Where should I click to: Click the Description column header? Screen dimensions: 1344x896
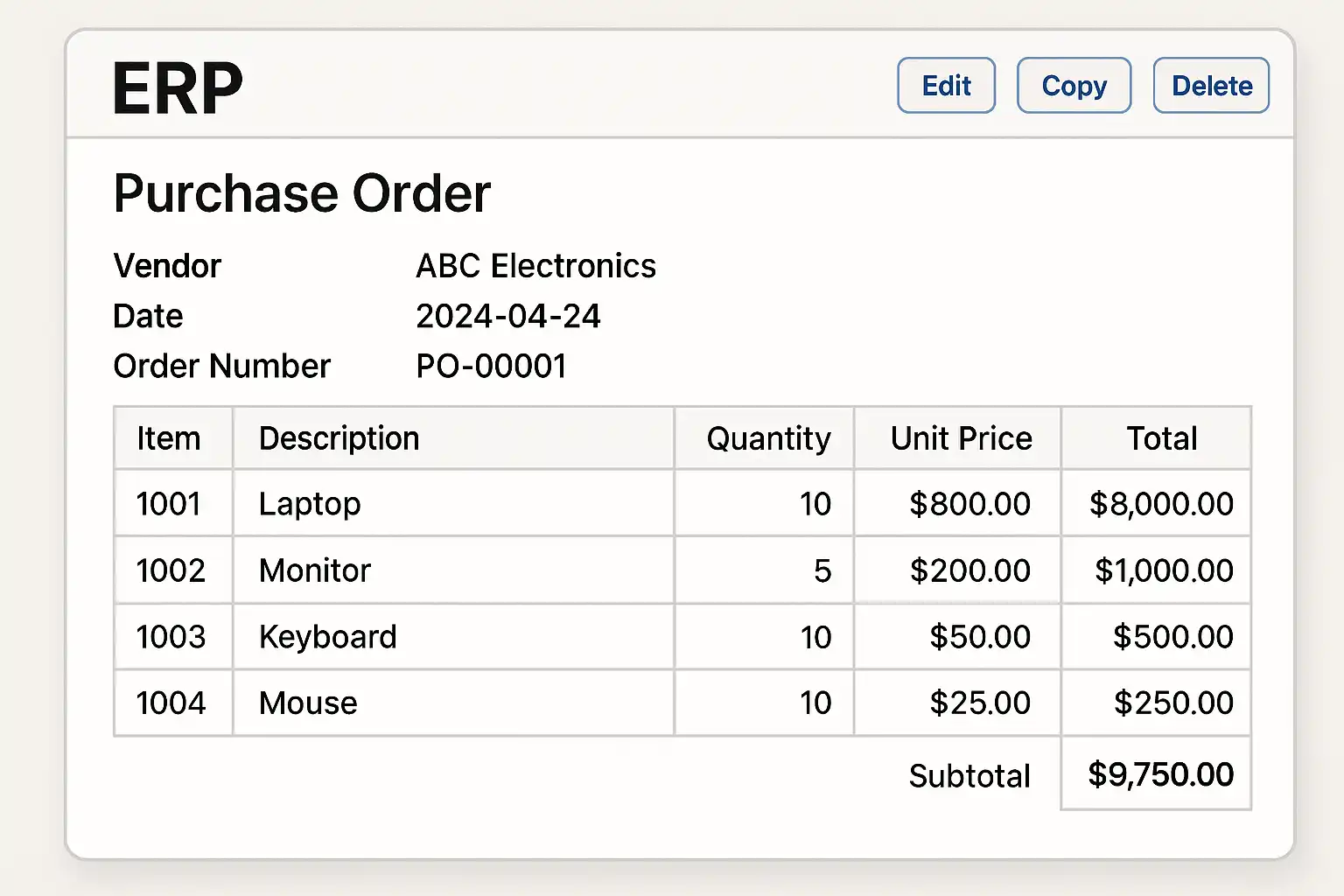click(x=339, y=438)
